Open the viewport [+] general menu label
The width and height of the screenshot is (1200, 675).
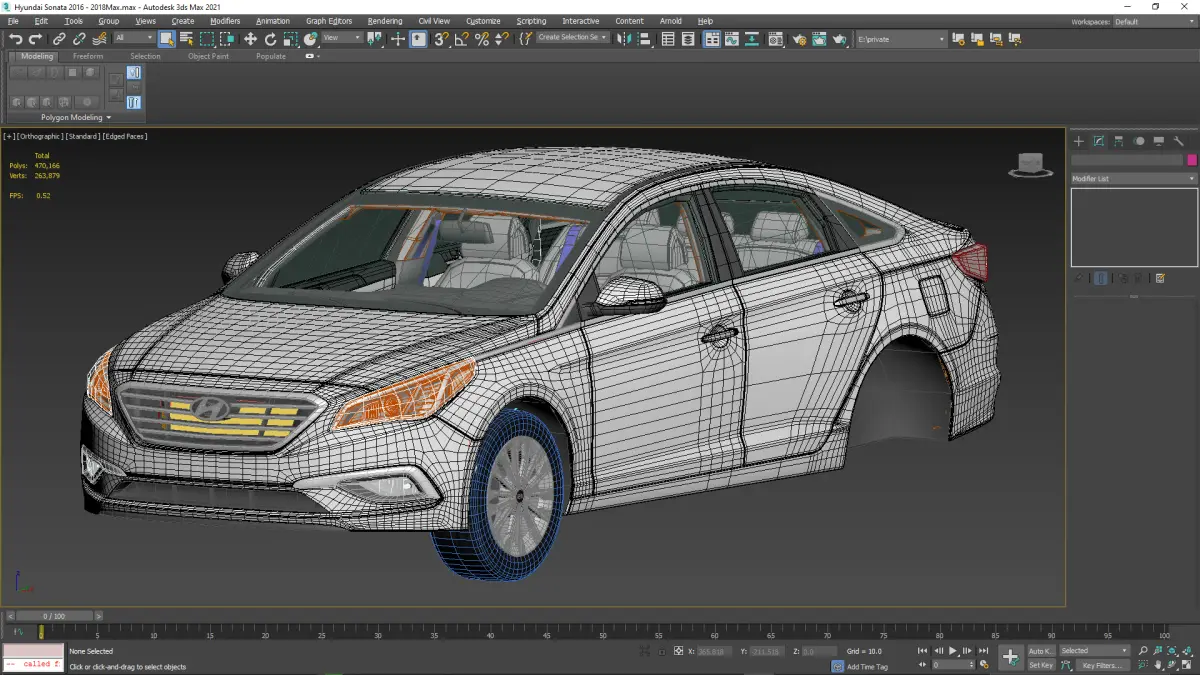click(x=9, y=136)
